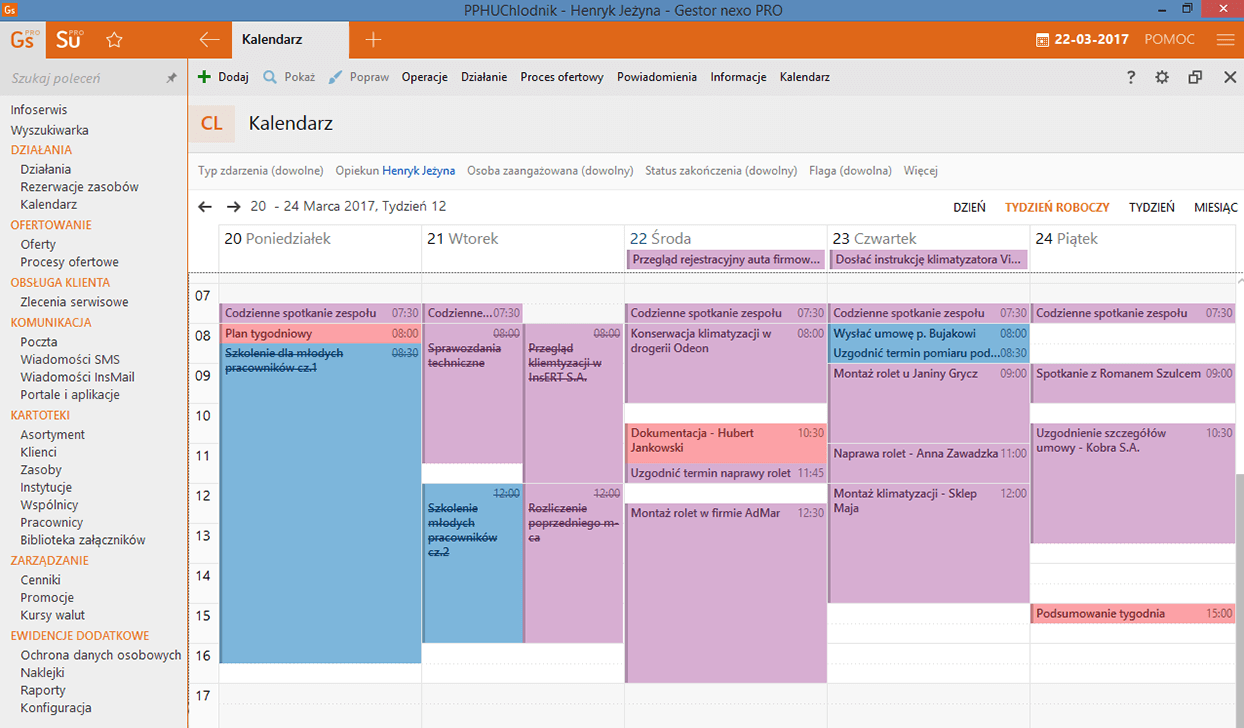Click the Gestor GS PRO module icon
Image resolution: width=1244 pixels, height=728 pixels.
click(x=24, y=40)
